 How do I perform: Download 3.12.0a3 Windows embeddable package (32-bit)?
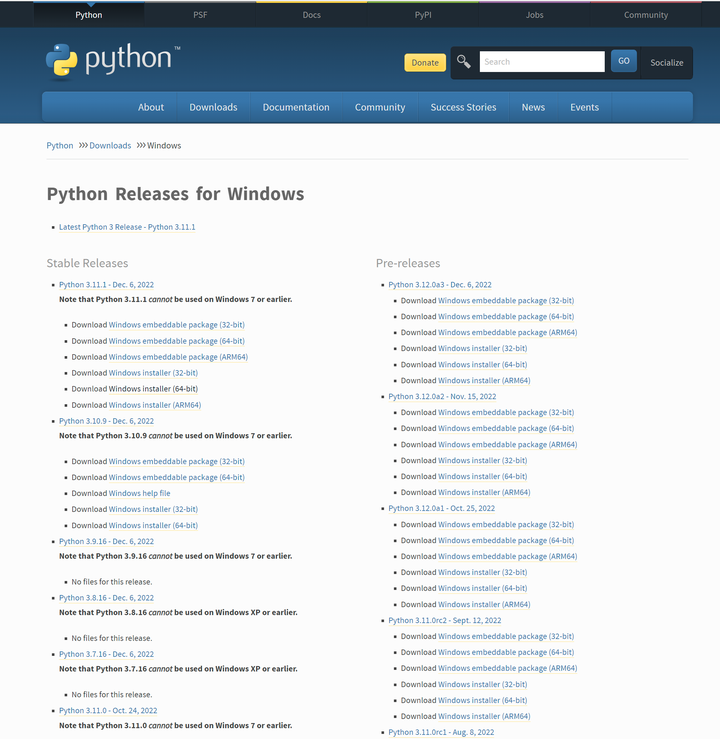506,300
